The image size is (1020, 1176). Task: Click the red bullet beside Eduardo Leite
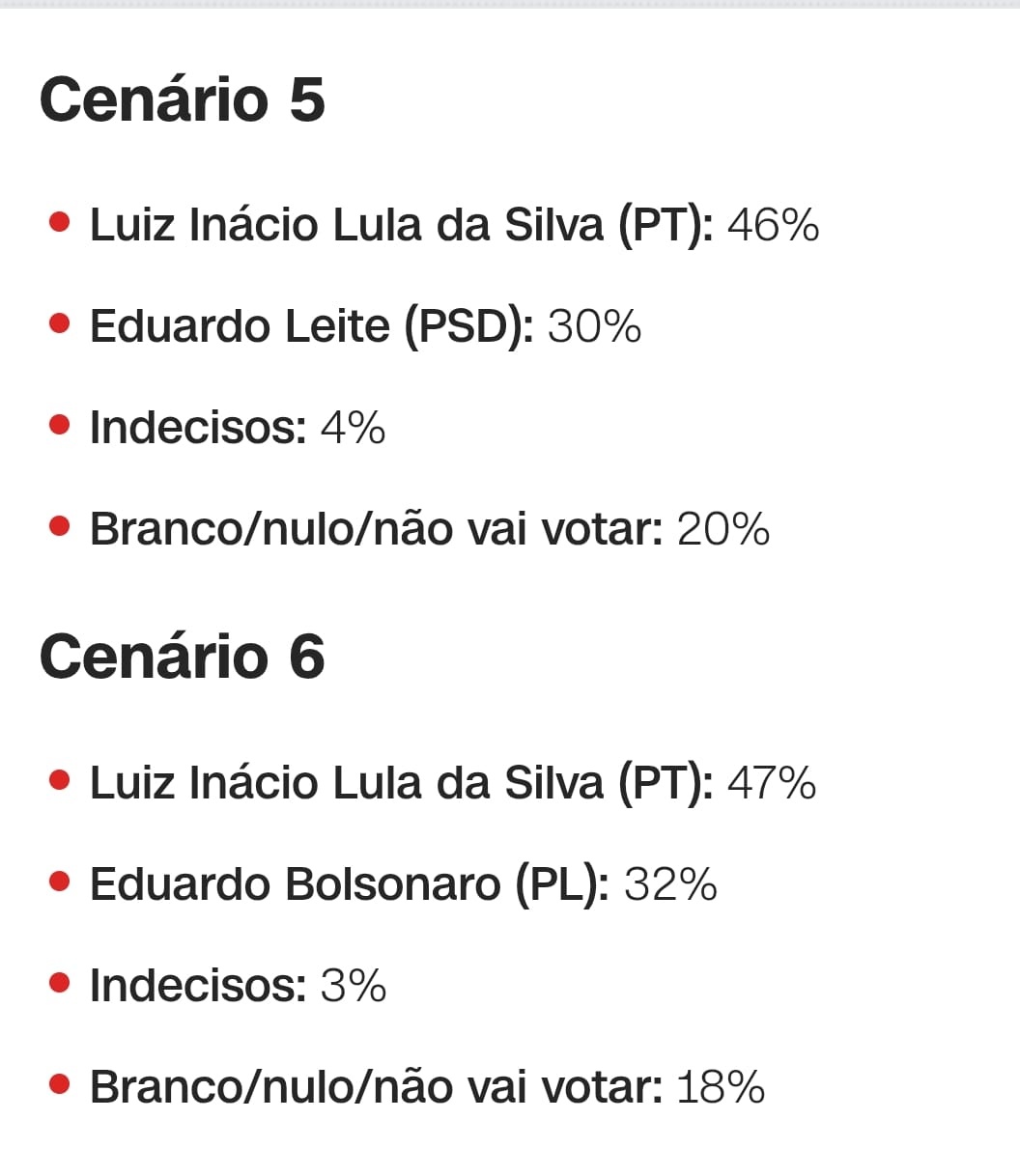(x=60, y=323)
